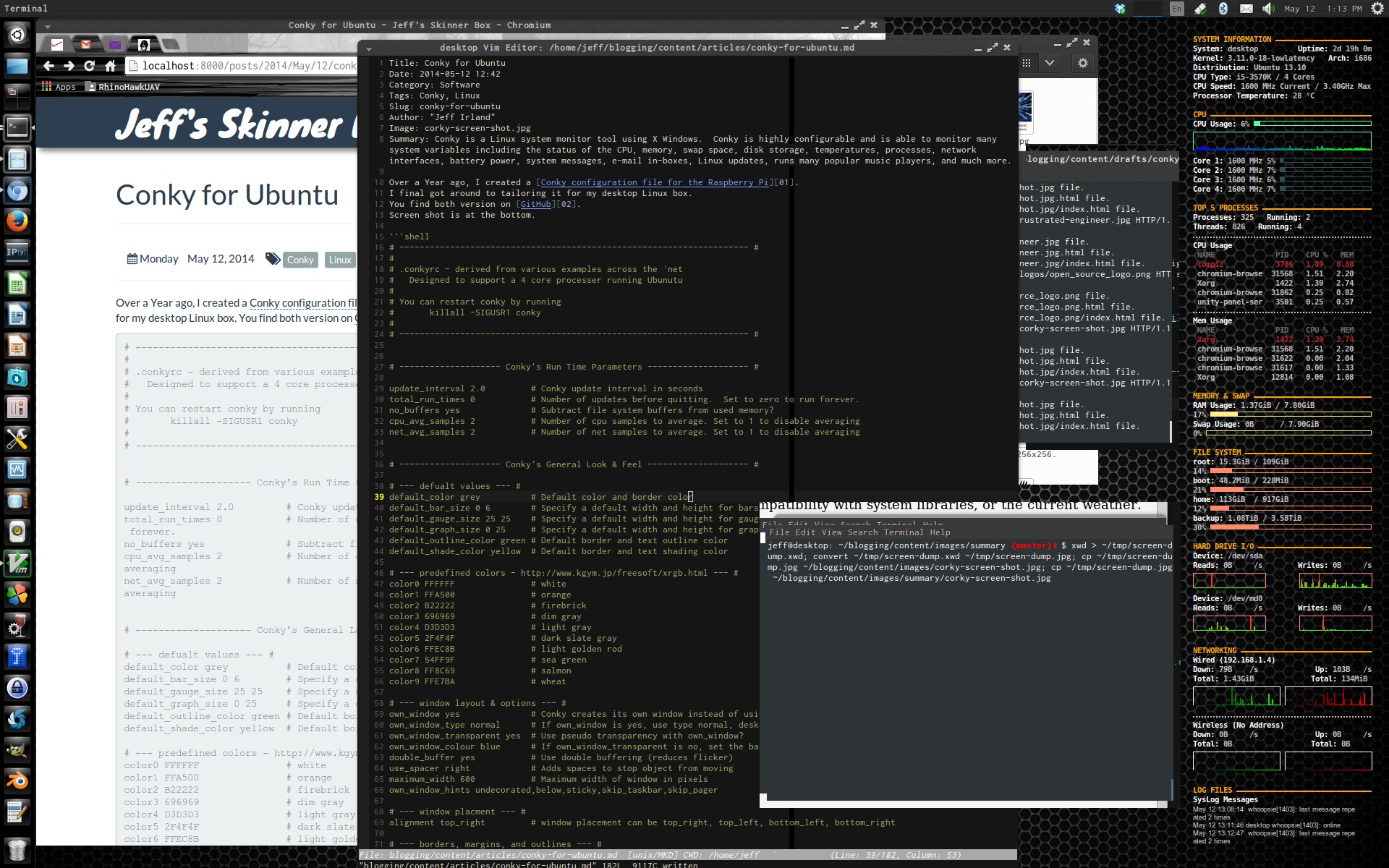This screenshot has height=868, width=1389.
Task: Switch to GVim via launcher icon
Action: 17,563
